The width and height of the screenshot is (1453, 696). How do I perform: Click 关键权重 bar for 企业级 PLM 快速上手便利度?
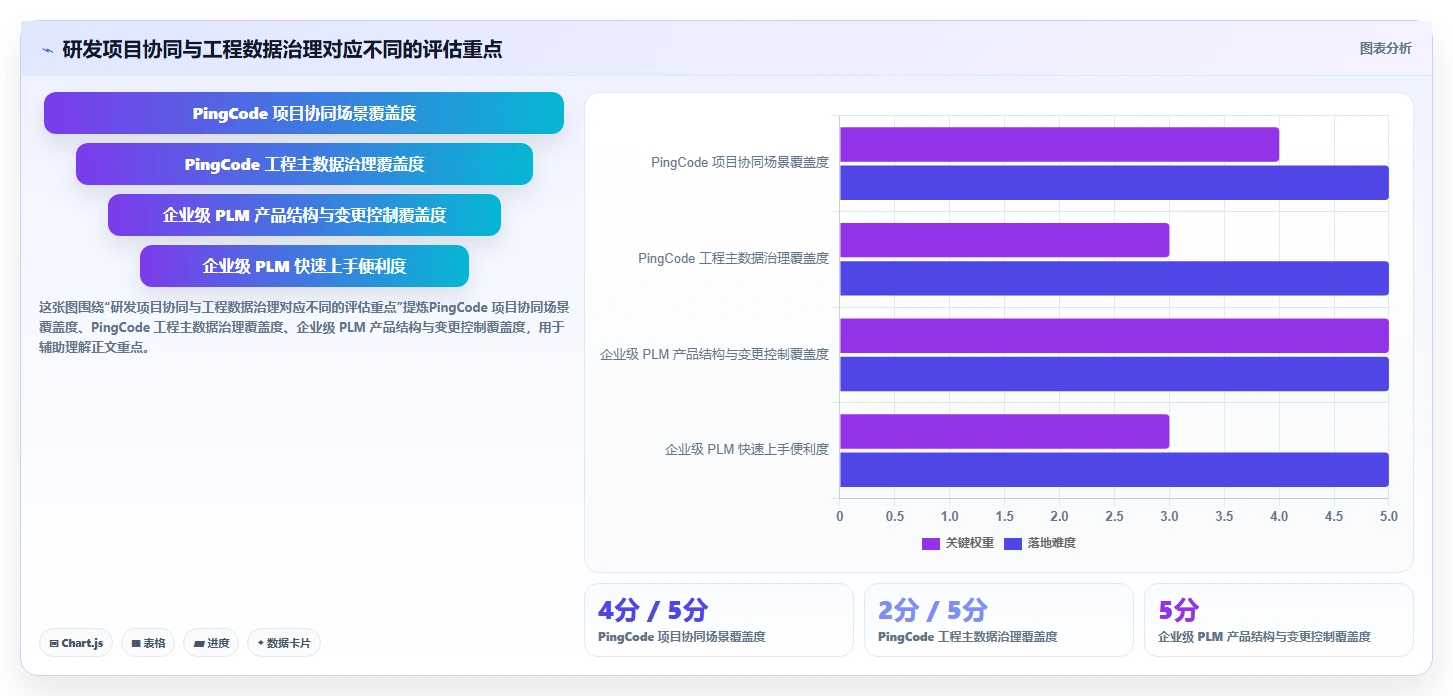tap(1004, 431)
